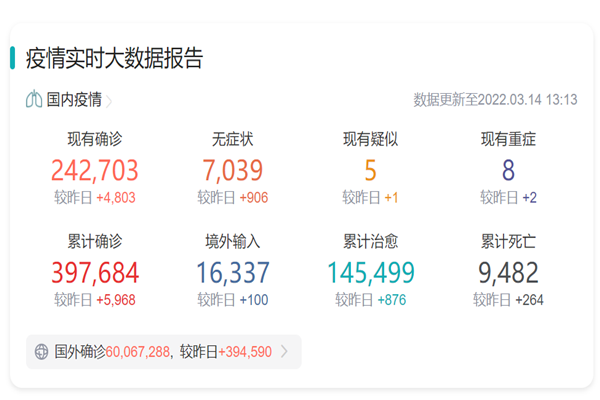Click the 境外输入 value 16,337
This screenshot has width=600, height=400.
click(232, 272)
